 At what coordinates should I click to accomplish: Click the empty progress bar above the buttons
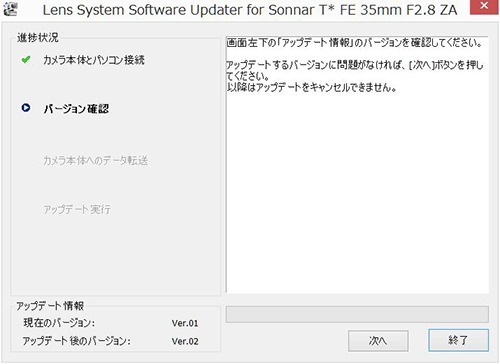point(357,314)
